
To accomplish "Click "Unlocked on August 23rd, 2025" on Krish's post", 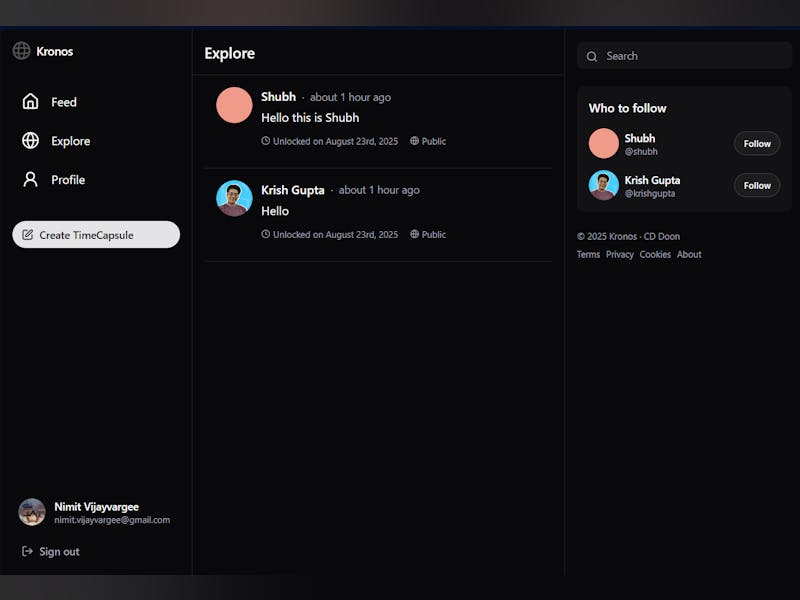I will (335, 235).
